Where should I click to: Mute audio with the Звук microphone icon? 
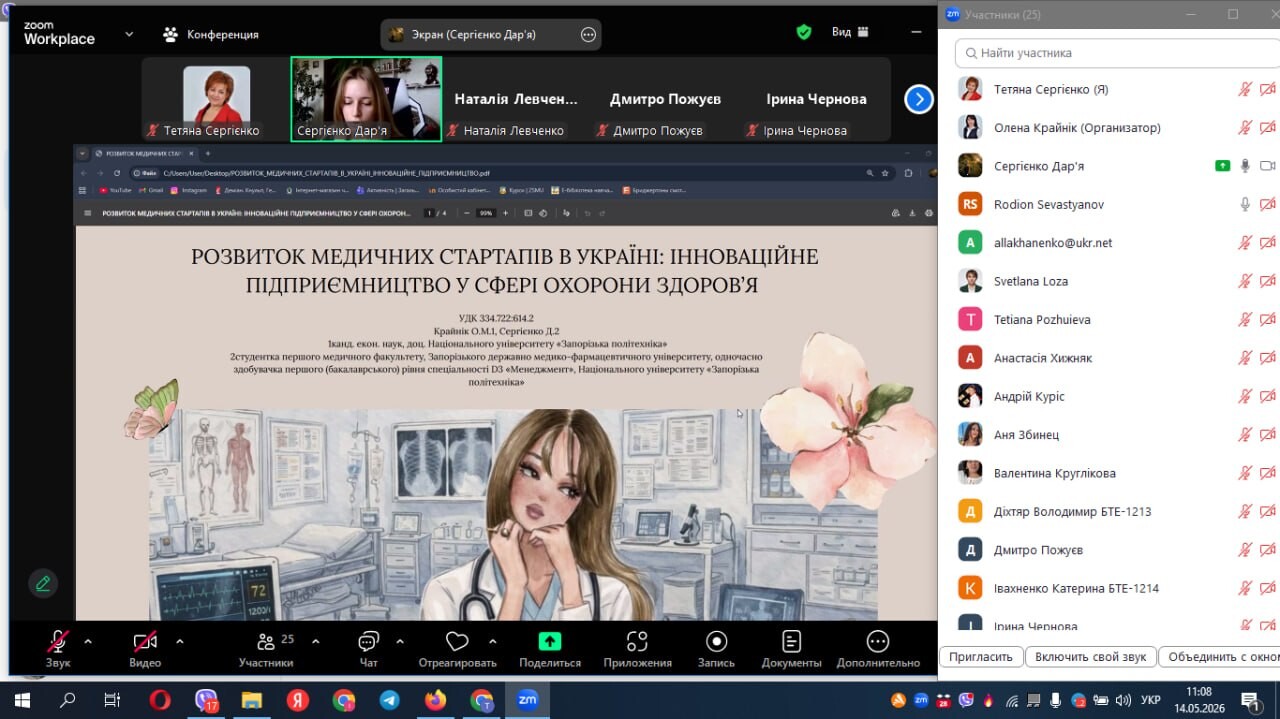coord(58,641)
